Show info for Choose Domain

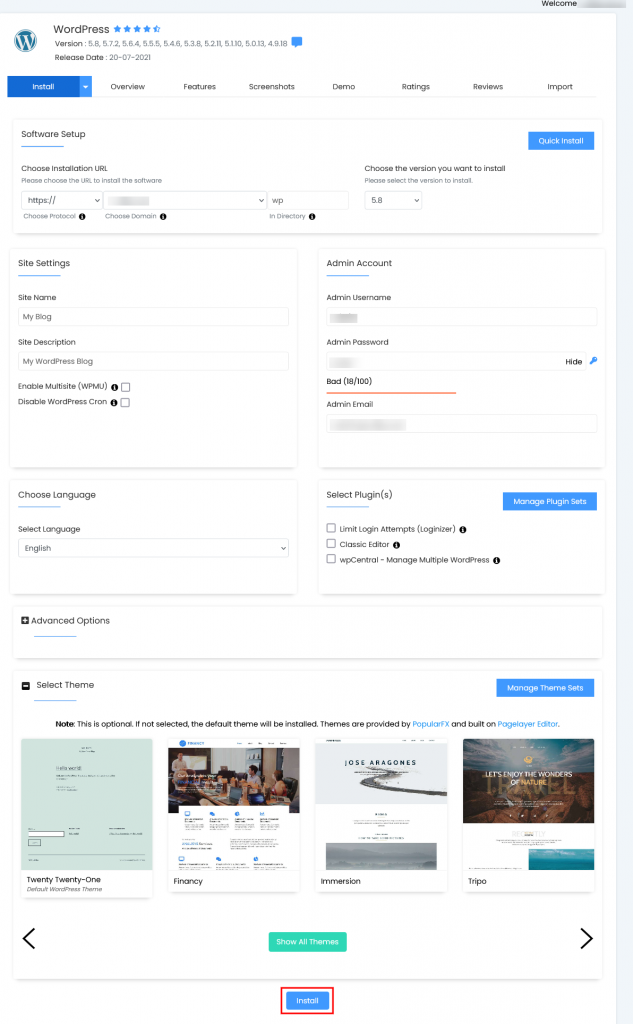click(163, 217)
